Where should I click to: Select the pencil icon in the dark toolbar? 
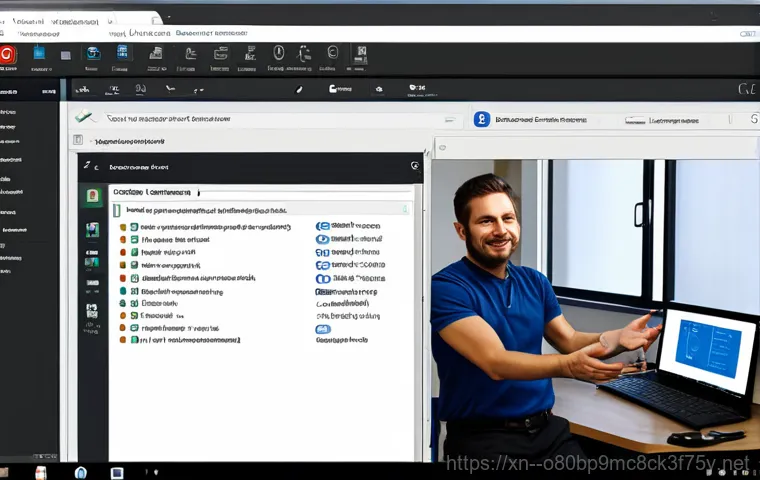pyautogui.click(x=298, y=90)
